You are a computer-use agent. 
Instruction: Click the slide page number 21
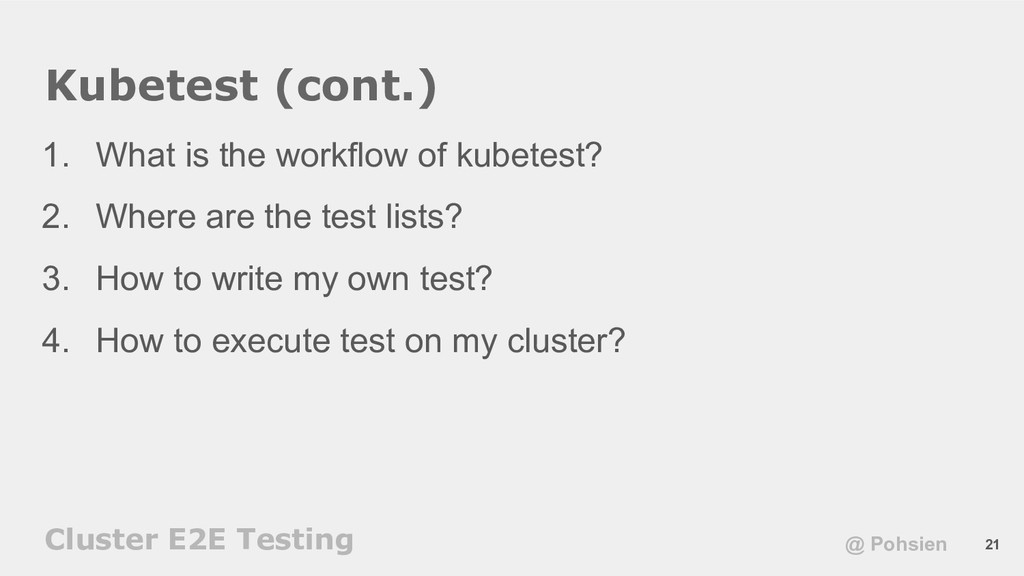[992, 545]
